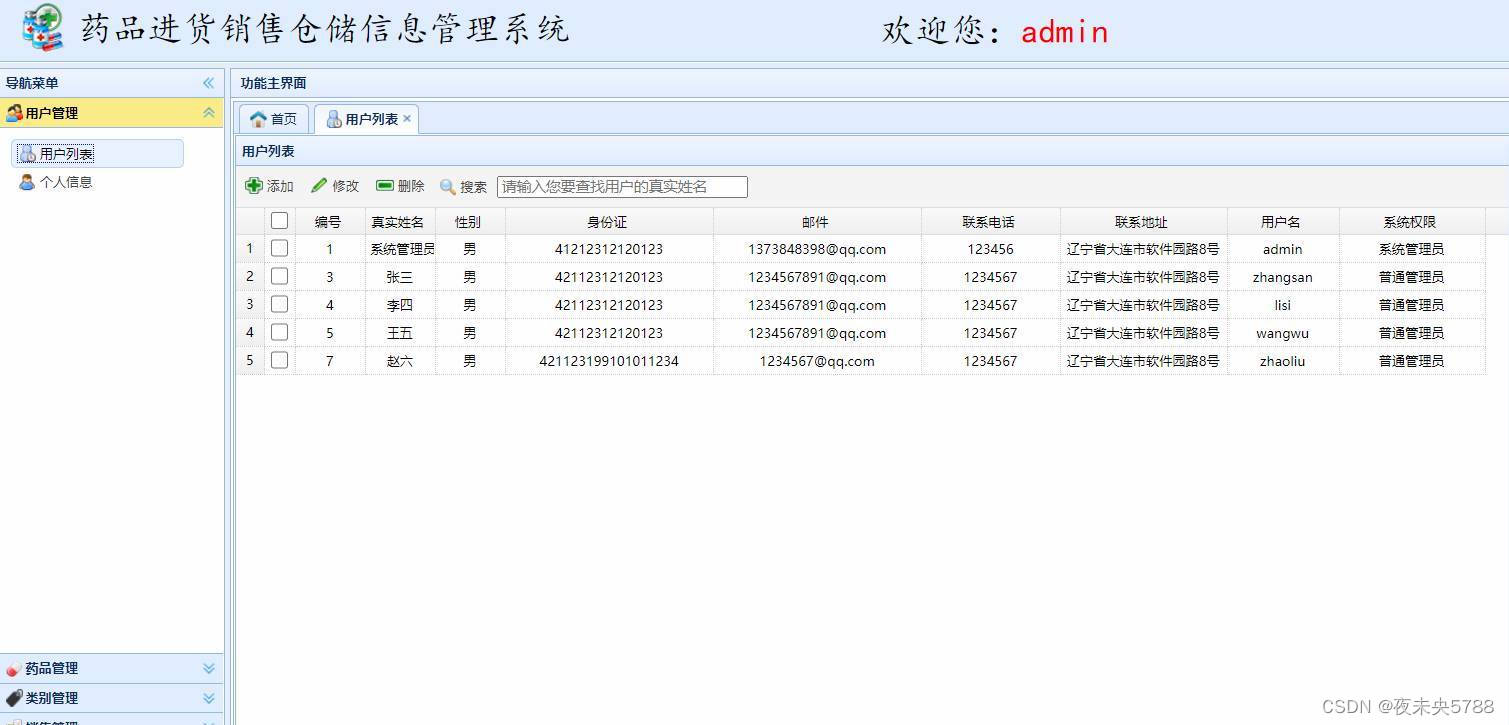This screenshot has height=725, width=1509.
Task: Click the 类别管理 section header
Action: coord(111,698)
